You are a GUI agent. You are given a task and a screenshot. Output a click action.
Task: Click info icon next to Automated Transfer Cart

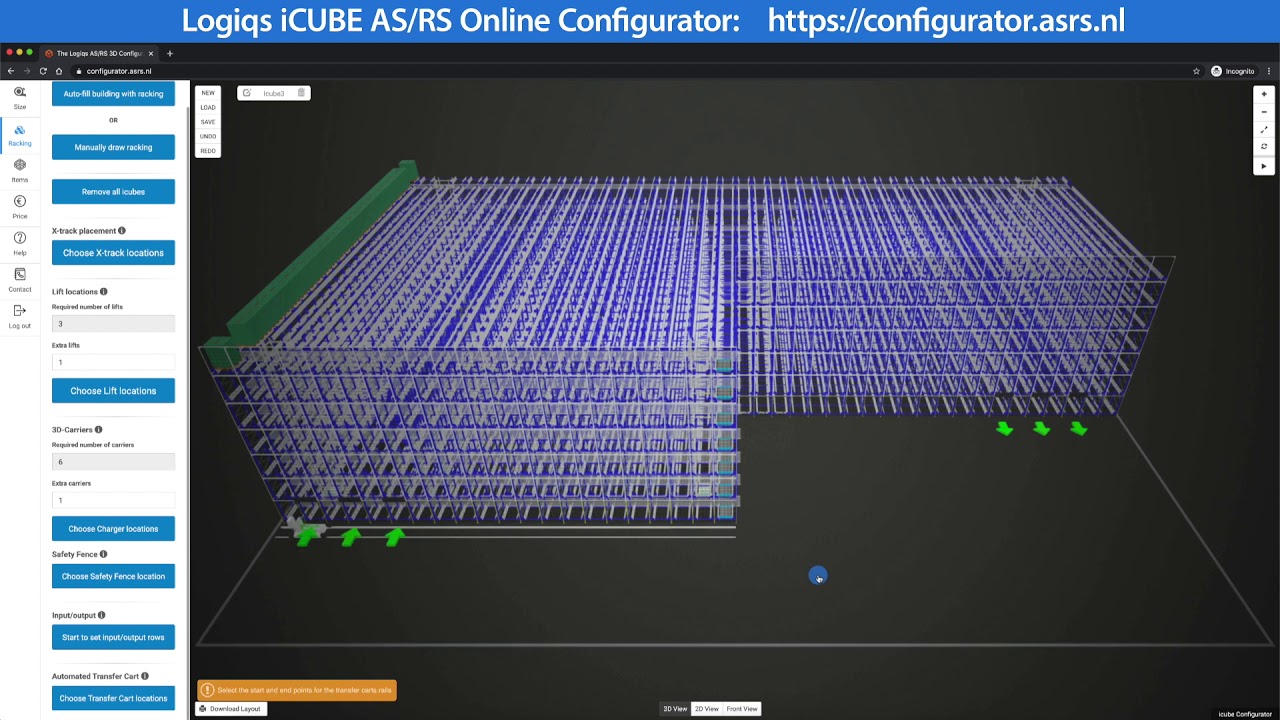pos(145,676)
